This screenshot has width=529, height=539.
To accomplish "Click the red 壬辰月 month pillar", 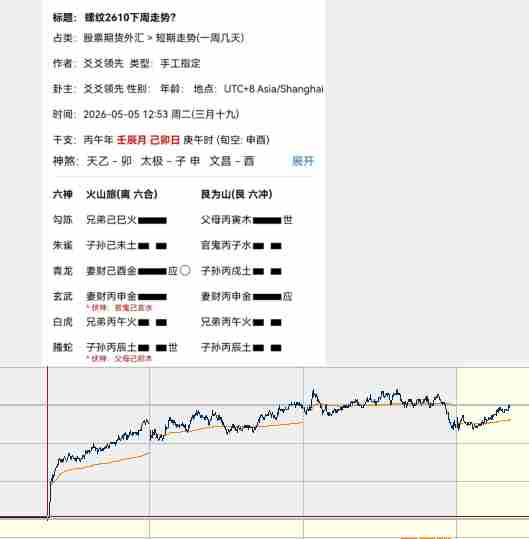I will [x=132, y=140].
